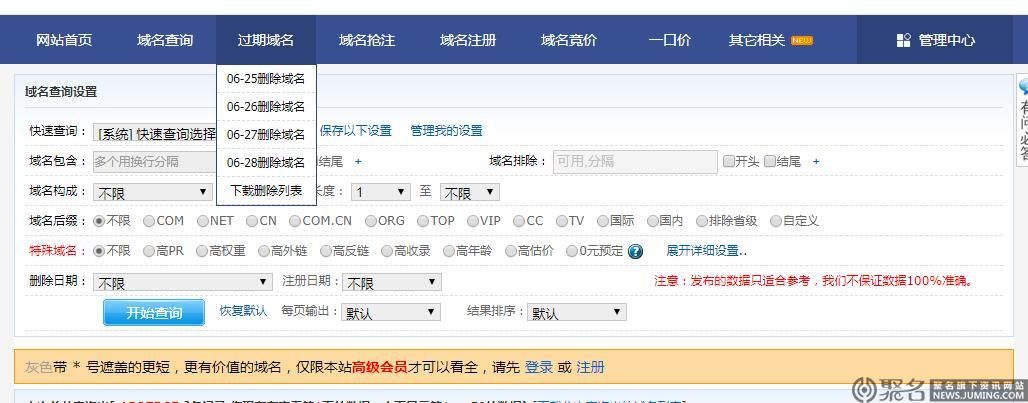Click plus sign after 域名排除 checkboxes
Image resolution: width=1028 pixels, height=403 pixels.
coord(816,161)
